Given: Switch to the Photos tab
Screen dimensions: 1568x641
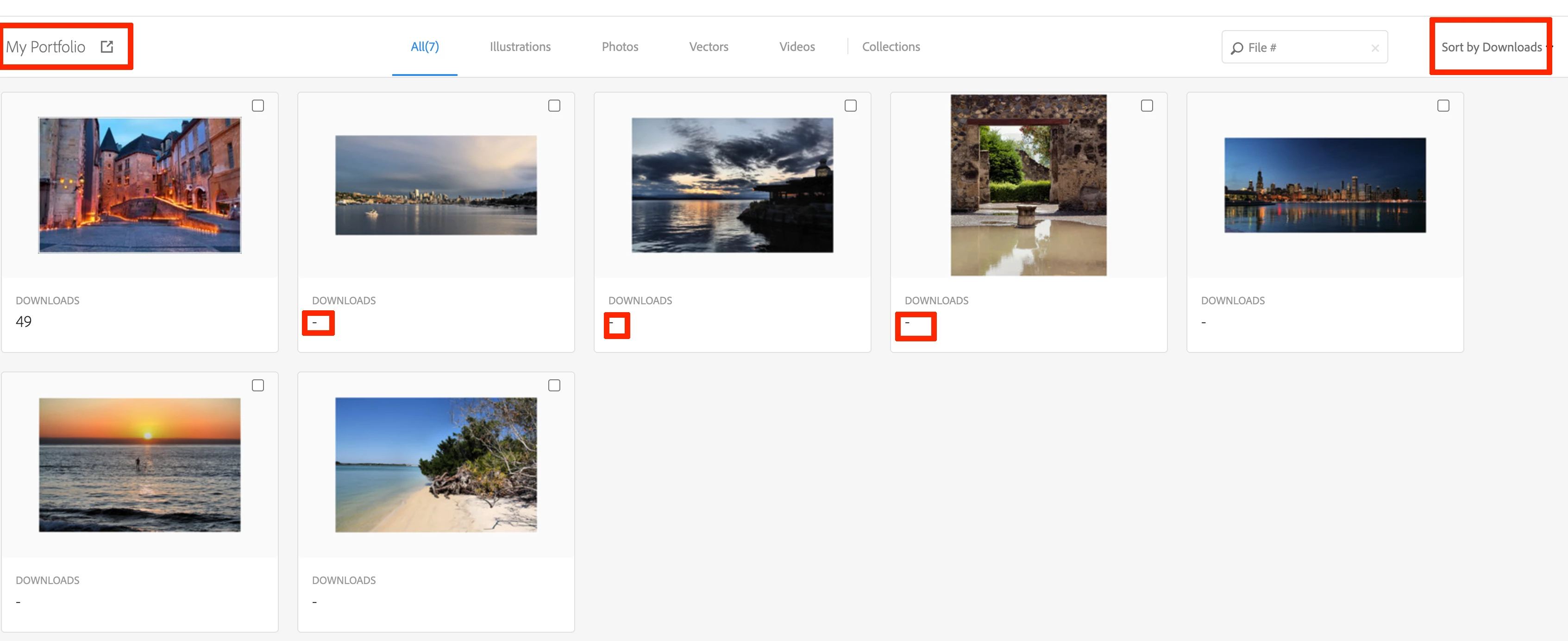Looking at the screenshot, I should pyautogui.click(x=620, y=47).
